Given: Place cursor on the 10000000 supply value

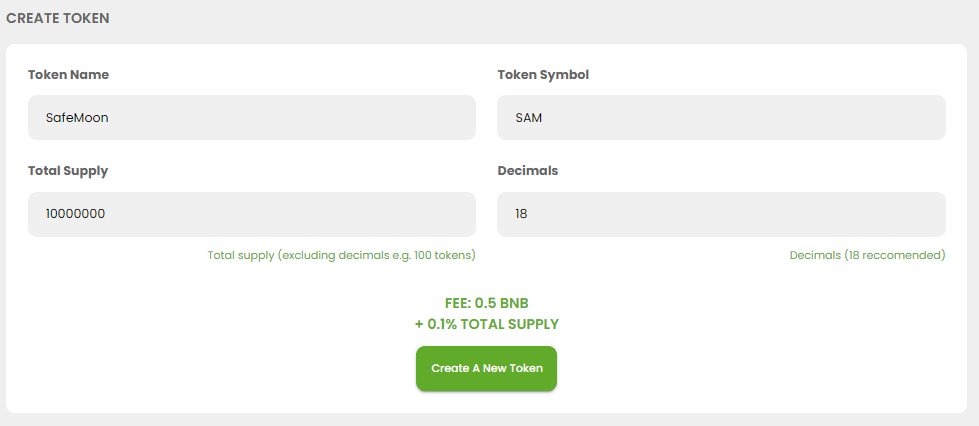Looking at the screenshot, I should (x=76, y=214).
